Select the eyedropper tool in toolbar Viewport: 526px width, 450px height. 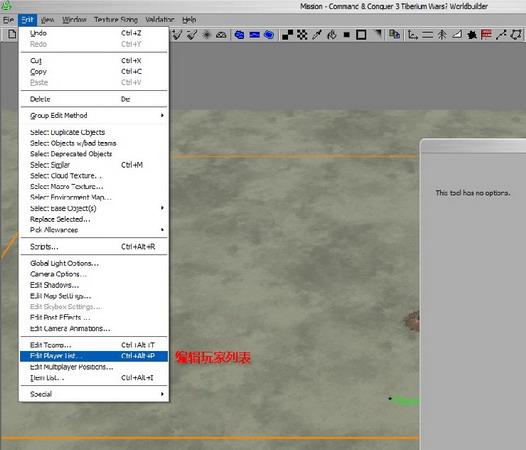[x=317, y=35]
